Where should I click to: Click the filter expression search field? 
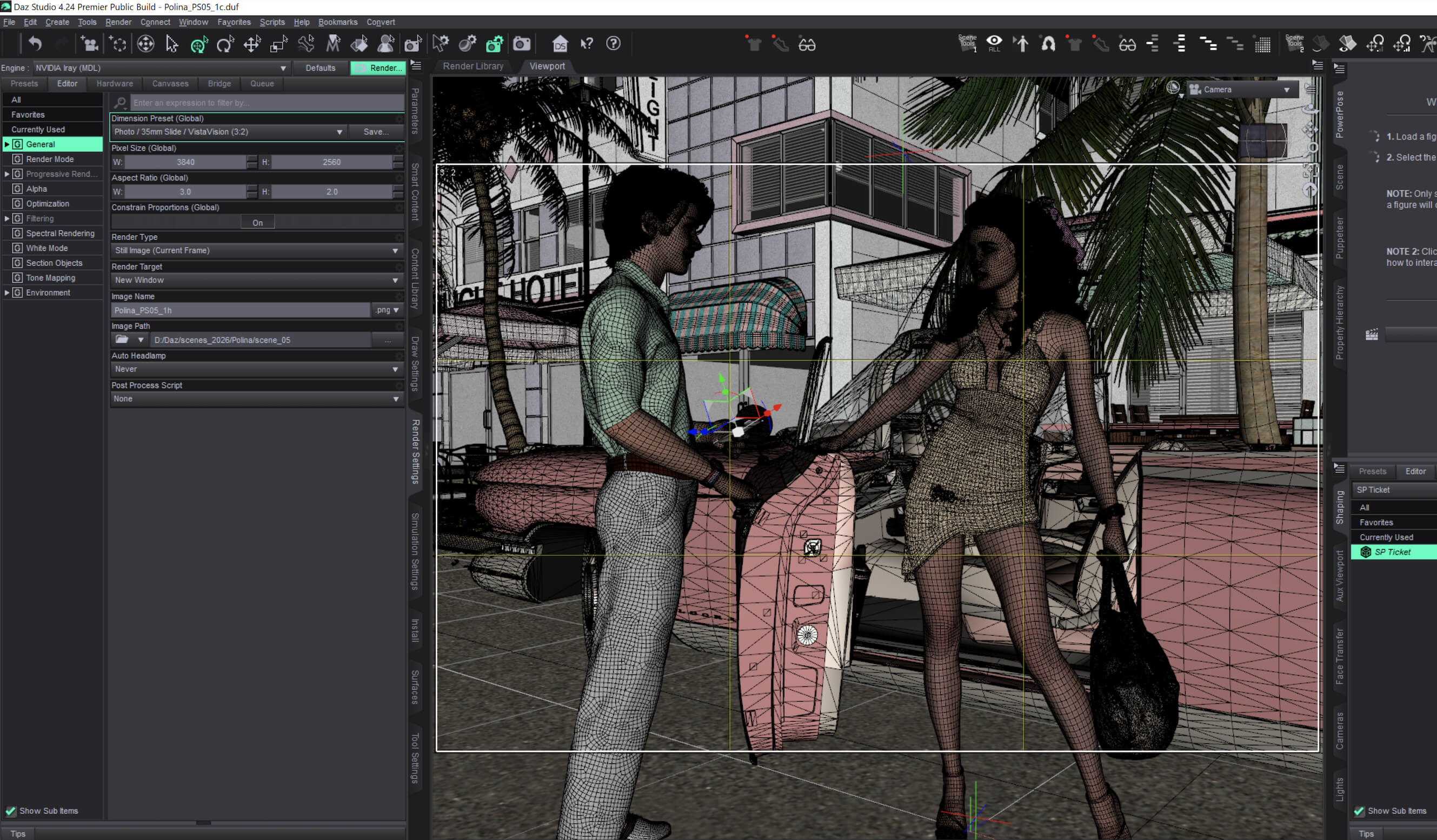[267, 103]
